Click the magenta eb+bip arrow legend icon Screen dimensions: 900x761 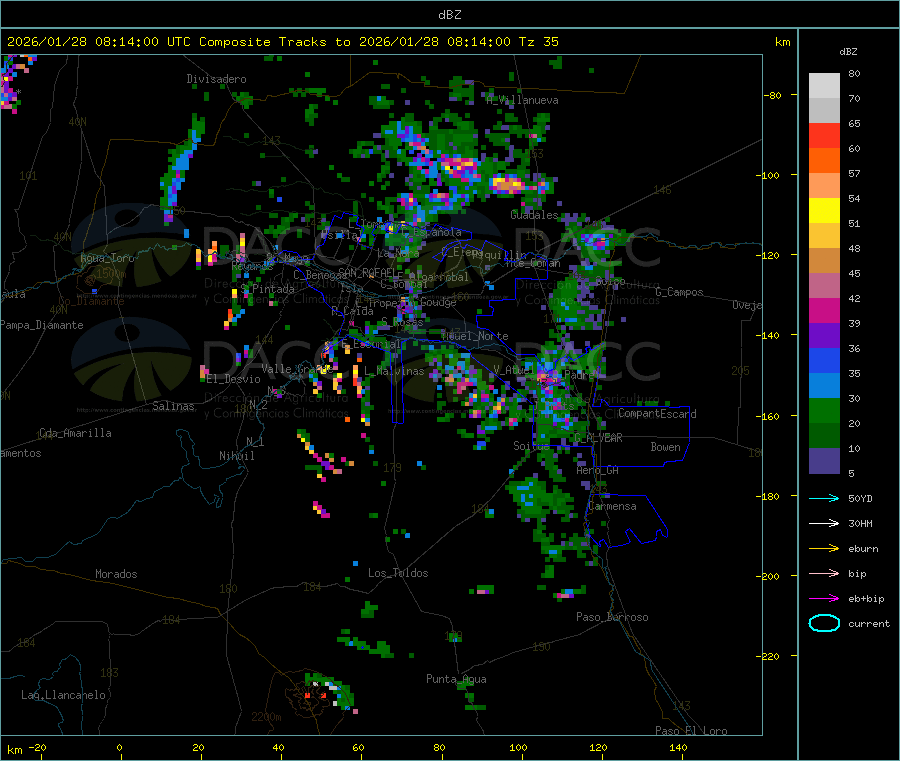coord(824,599)
